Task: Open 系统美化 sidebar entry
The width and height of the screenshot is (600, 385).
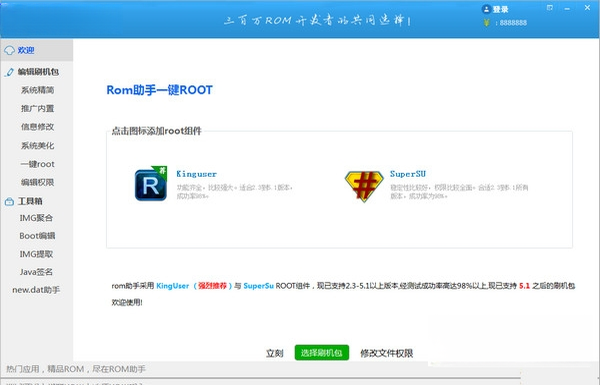Action: tap(38, 146)
